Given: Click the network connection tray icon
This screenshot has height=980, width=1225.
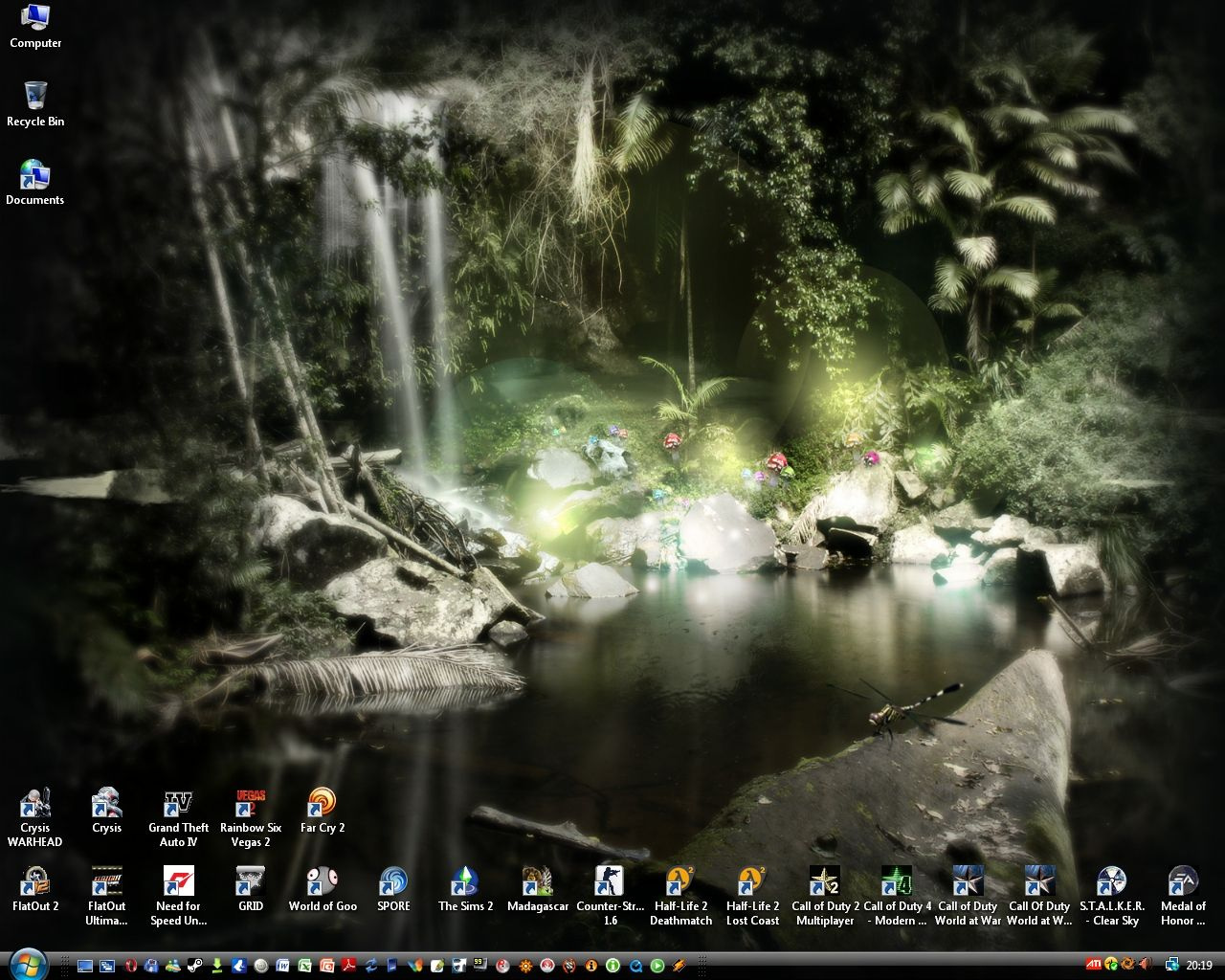Looking at the screenshot, I should [x=1172, y=965].
